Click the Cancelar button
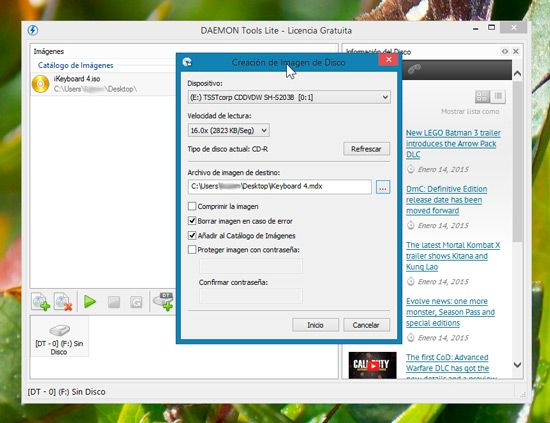This screenshot has width=550, height=423. point(366,325)
